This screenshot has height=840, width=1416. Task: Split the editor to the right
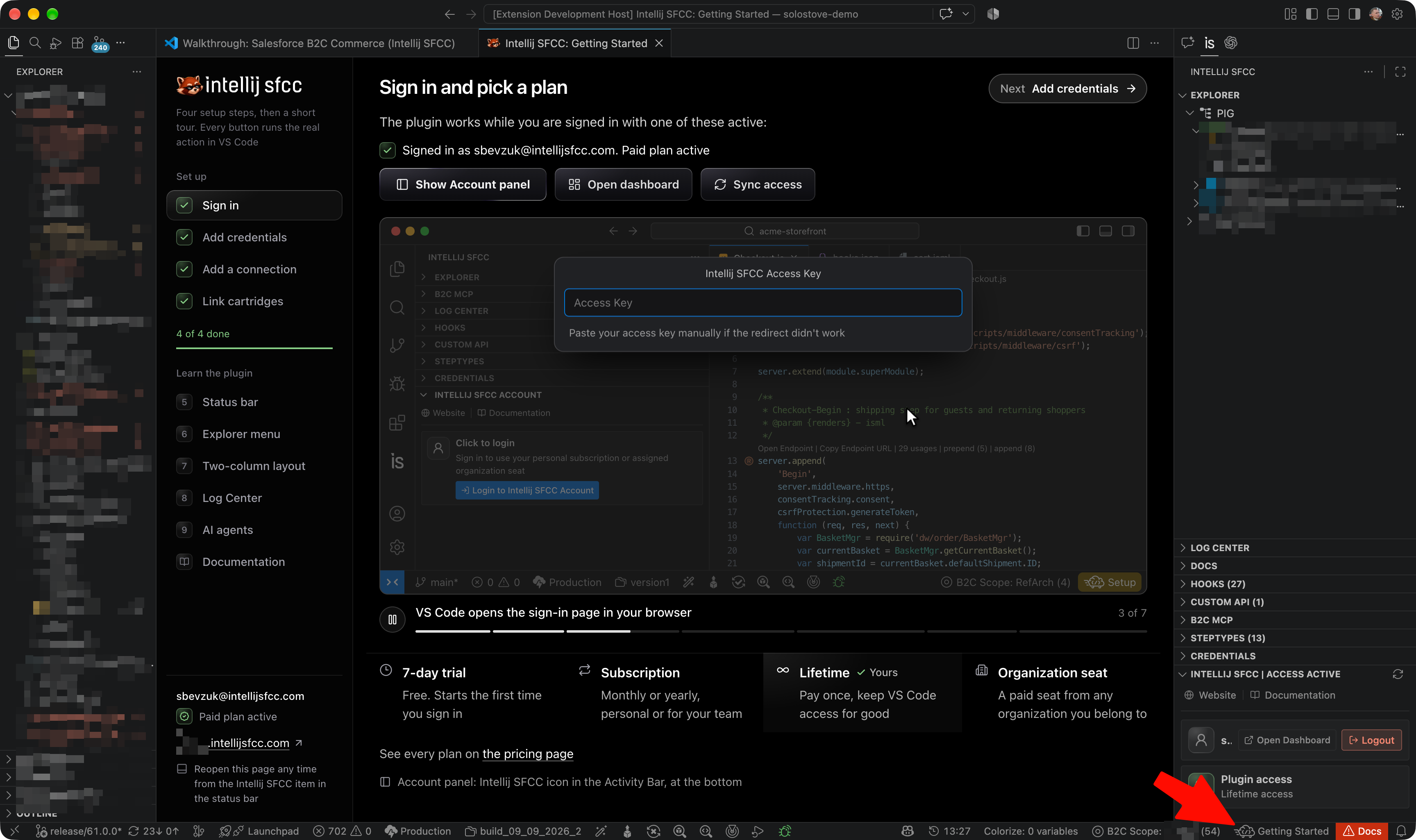point(1132,43)
